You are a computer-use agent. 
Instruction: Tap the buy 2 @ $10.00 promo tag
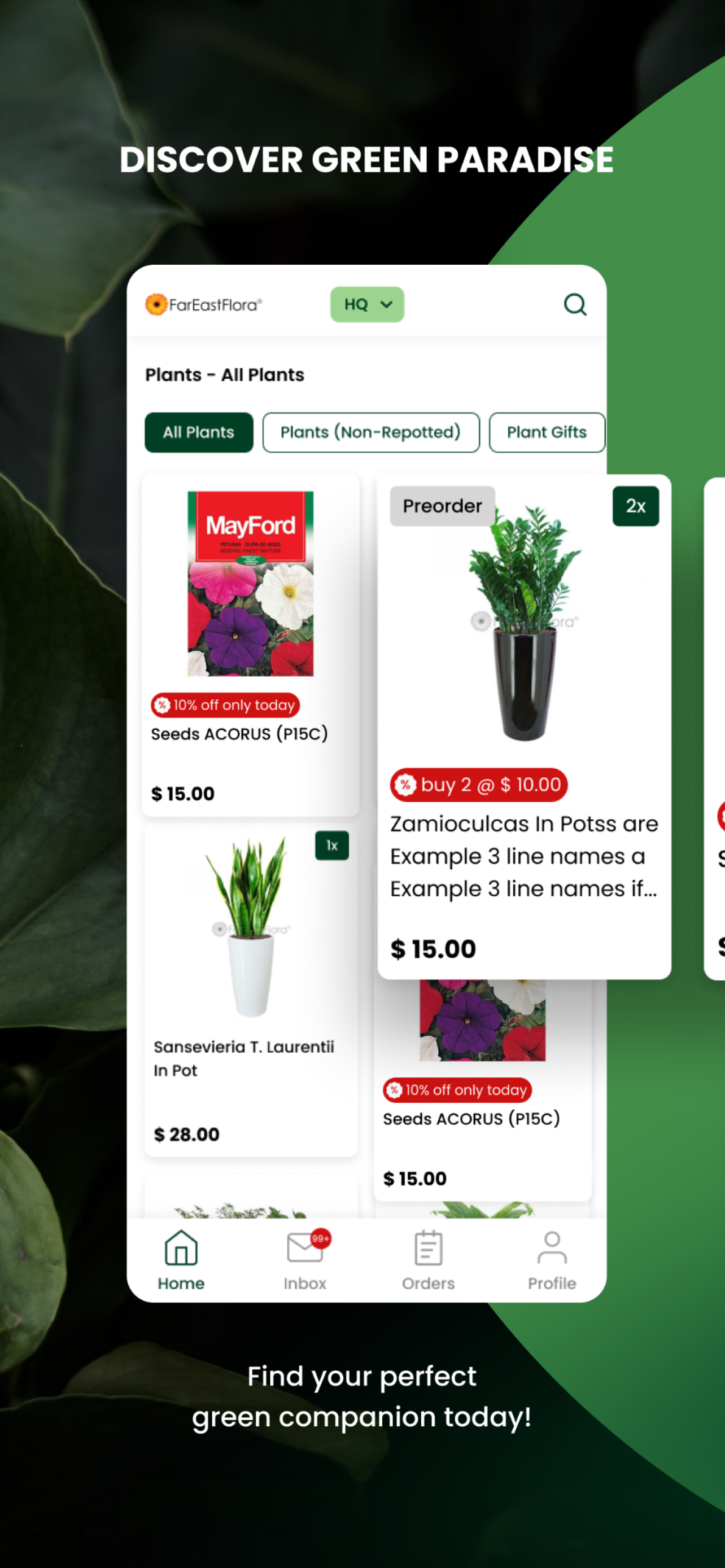coord(478,785)
